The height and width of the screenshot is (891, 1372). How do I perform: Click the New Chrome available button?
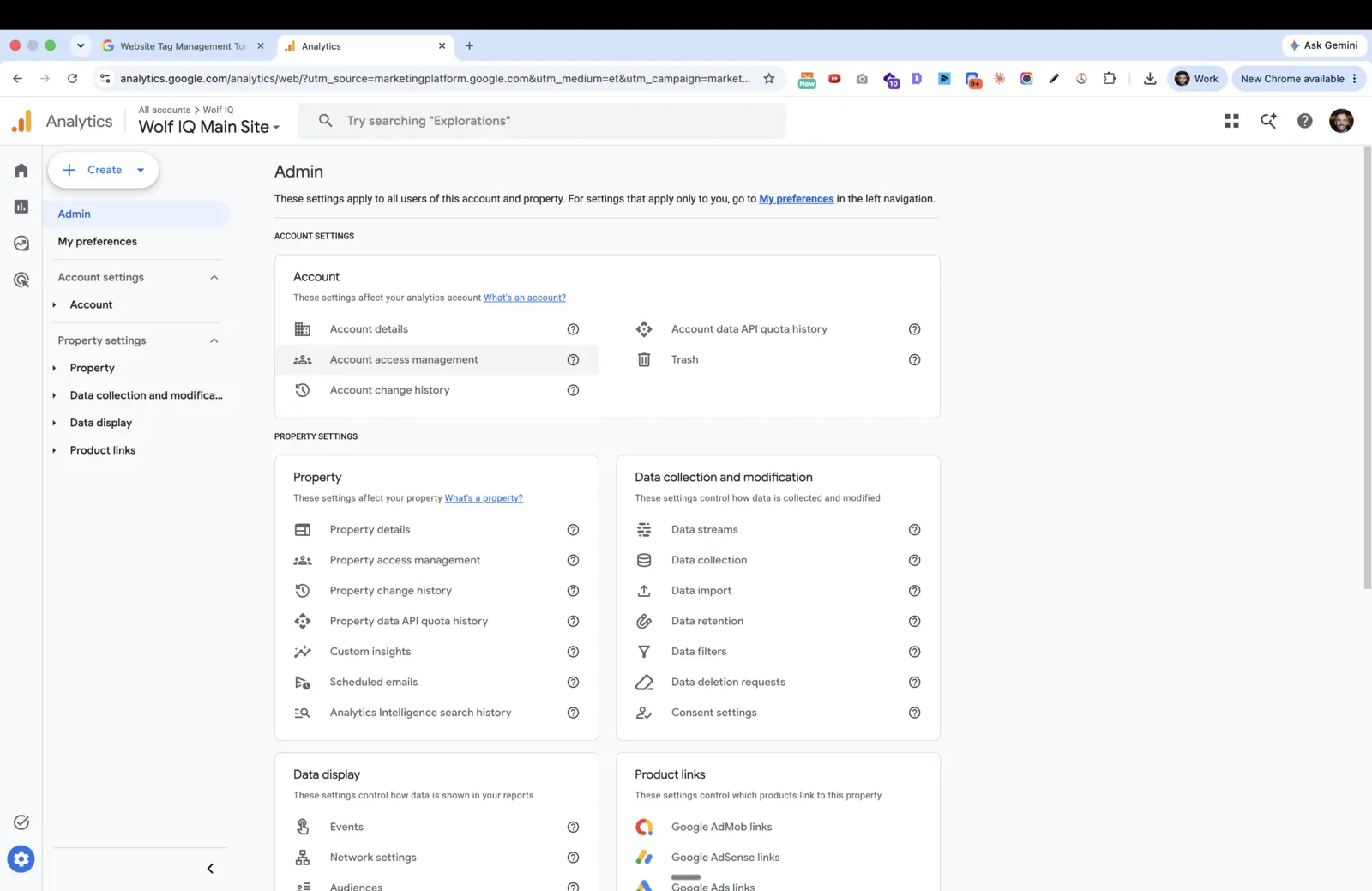(1298, 79)
